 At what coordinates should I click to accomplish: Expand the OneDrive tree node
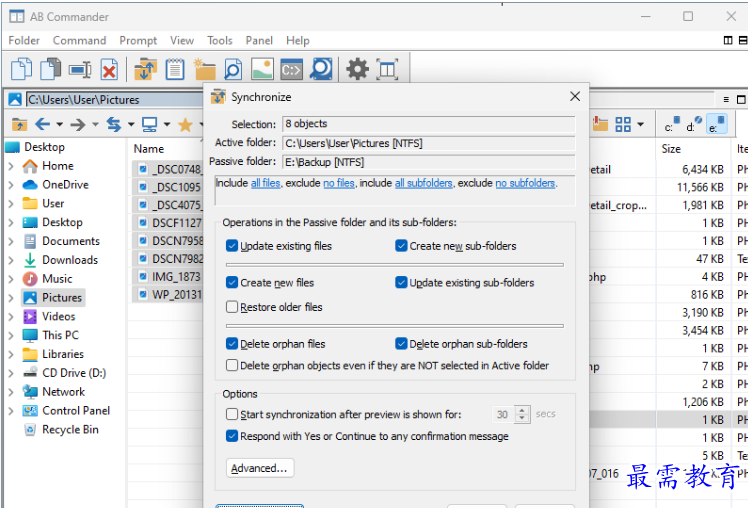[x=11, y=185]
